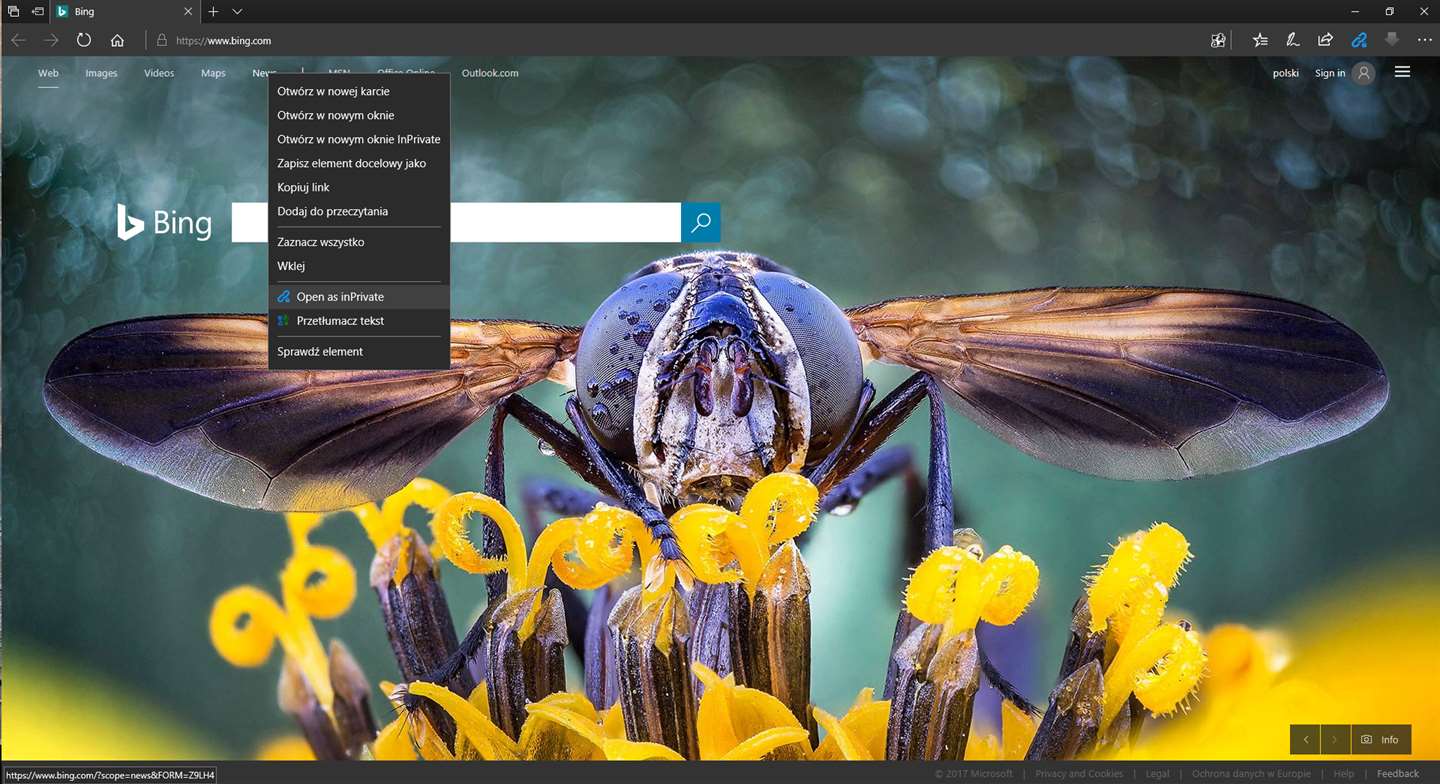Show next background image arrow
The height and width of the screenshot is (784, 1440).
[1335, 739]
